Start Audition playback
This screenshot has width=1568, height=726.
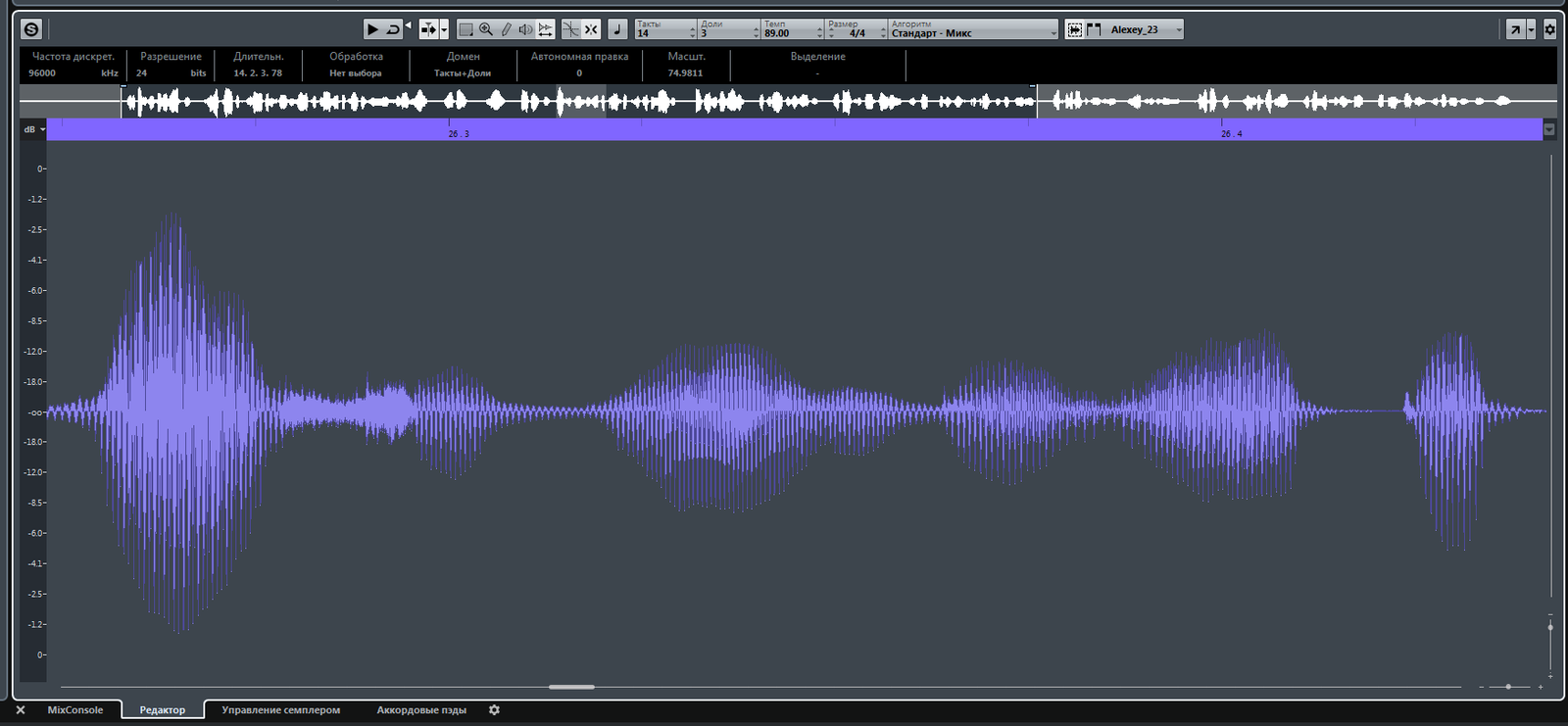click(372, 29)
